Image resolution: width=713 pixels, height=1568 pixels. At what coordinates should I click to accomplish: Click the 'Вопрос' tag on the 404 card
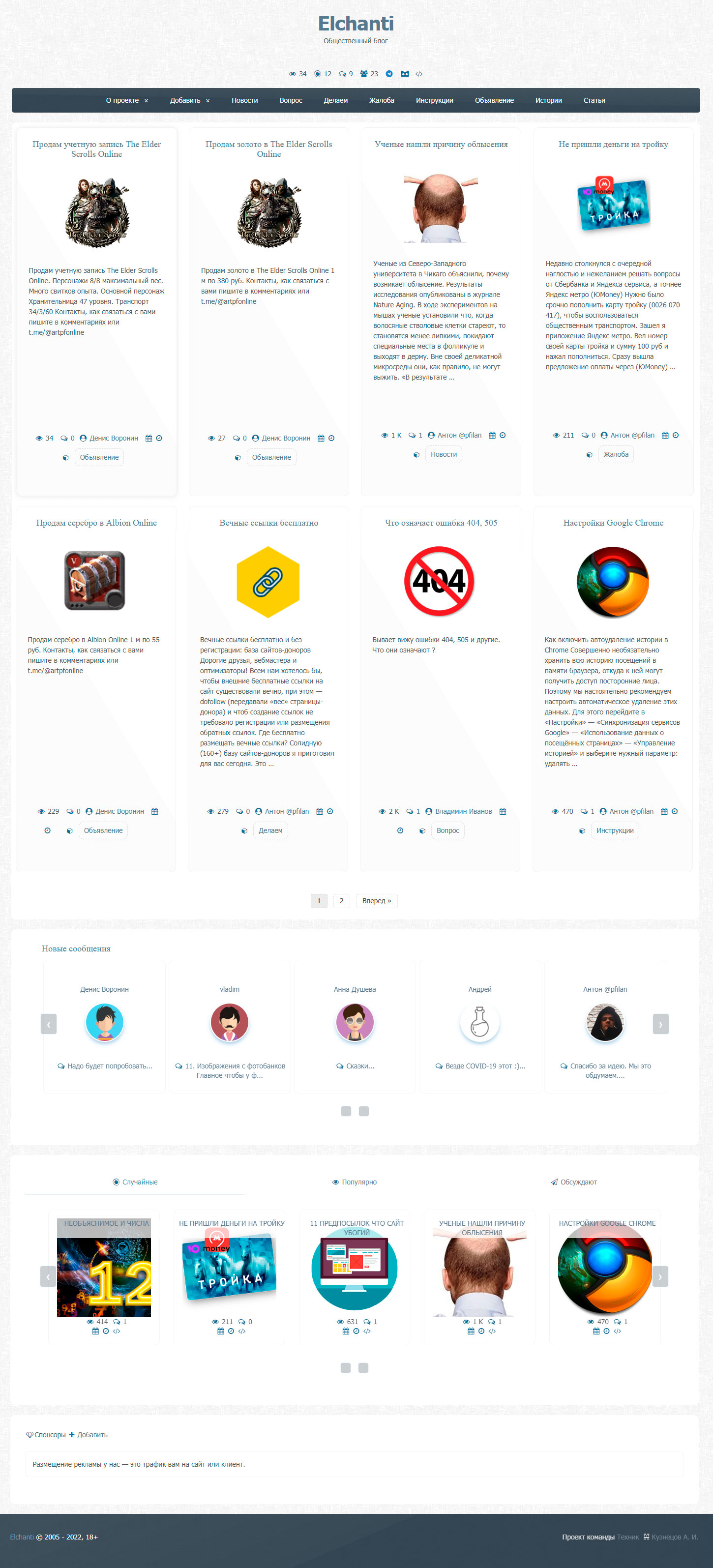448,831
